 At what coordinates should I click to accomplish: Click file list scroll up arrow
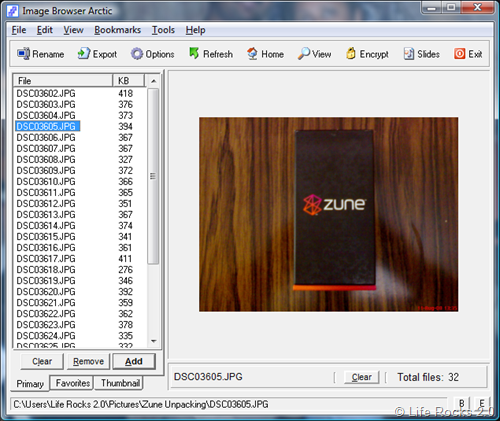[x=153, y=81]
